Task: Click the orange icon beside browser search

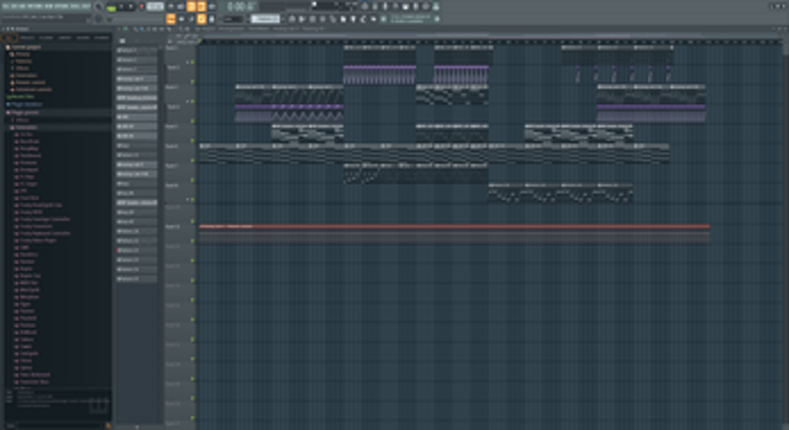Action: (108, 425)
